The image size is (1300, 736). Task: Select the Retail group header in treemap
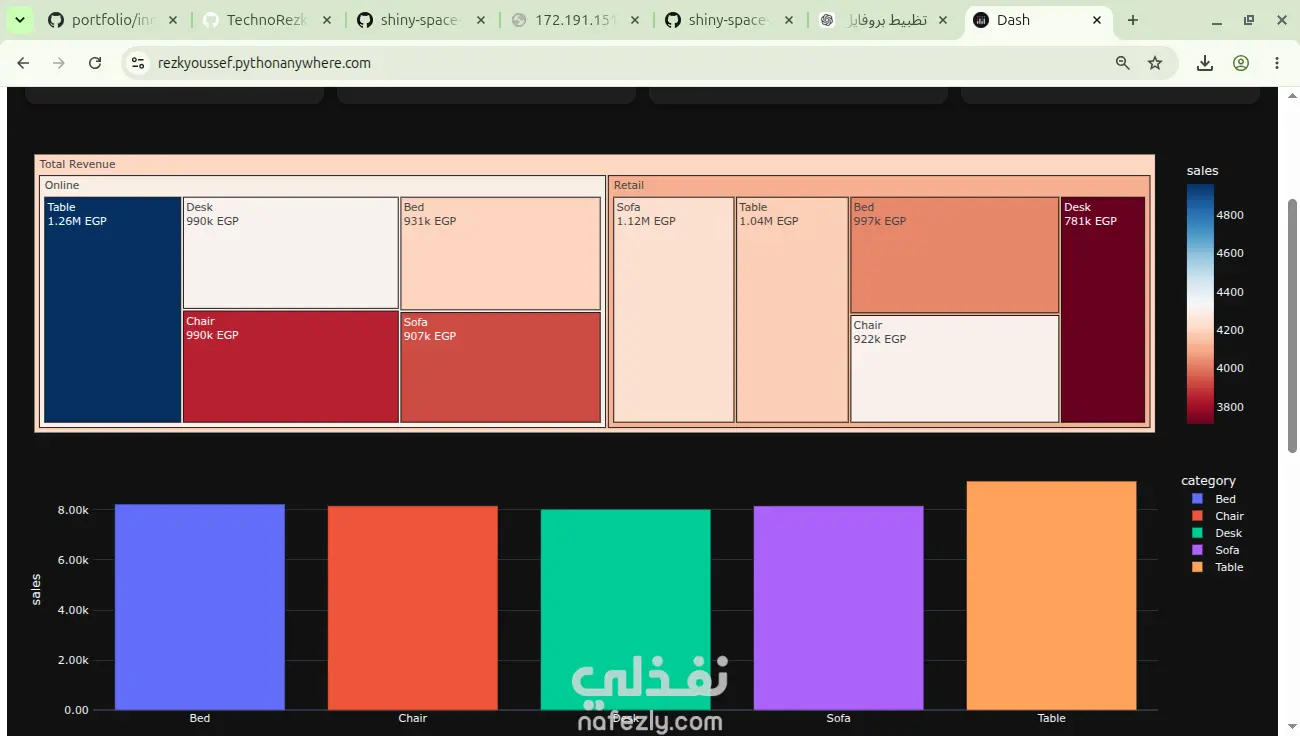(879, 185)
